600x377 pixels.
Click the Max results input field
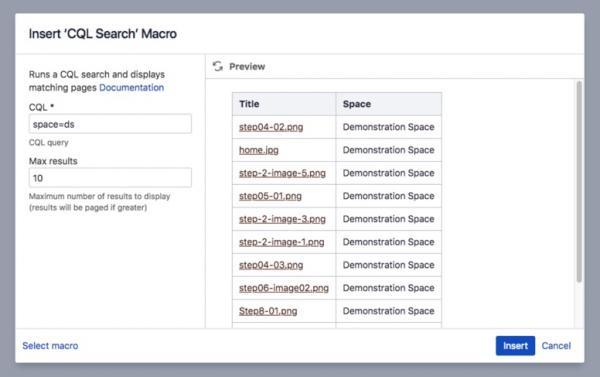(x=110, y=178)
